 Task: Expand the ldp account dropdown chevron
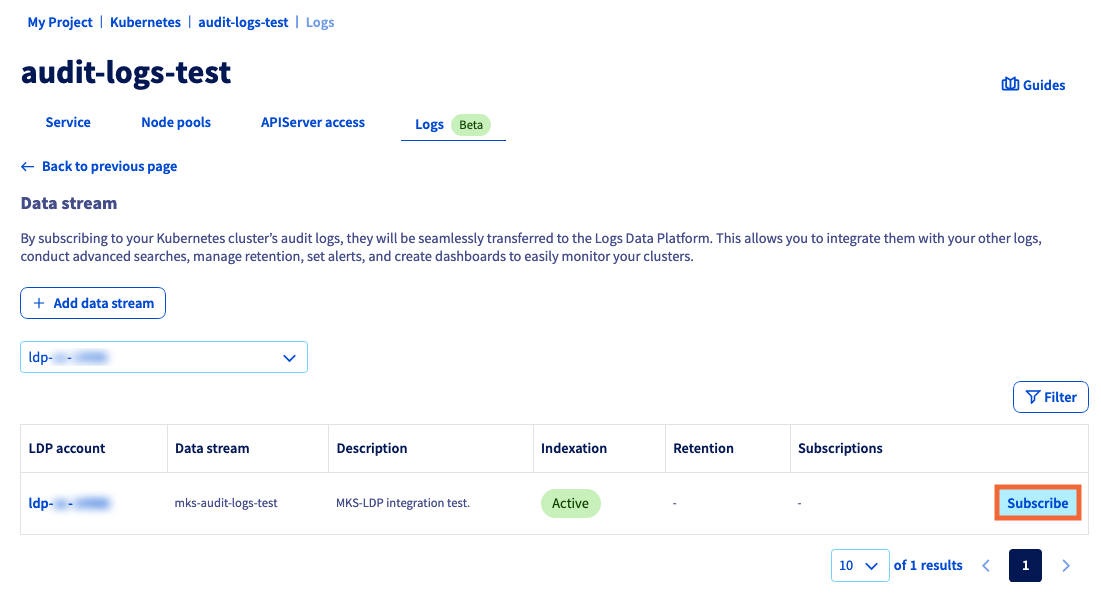click(x=290, y=357)
